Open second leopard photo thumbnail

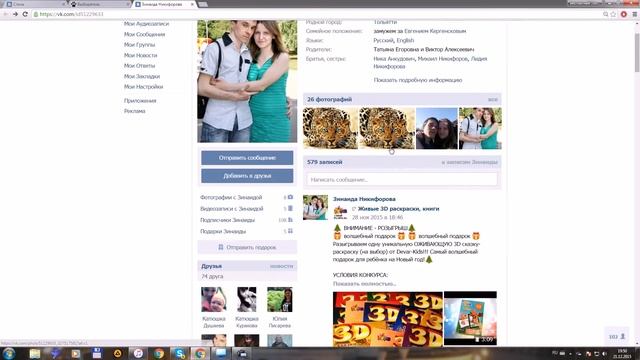(x=387, y=129)
